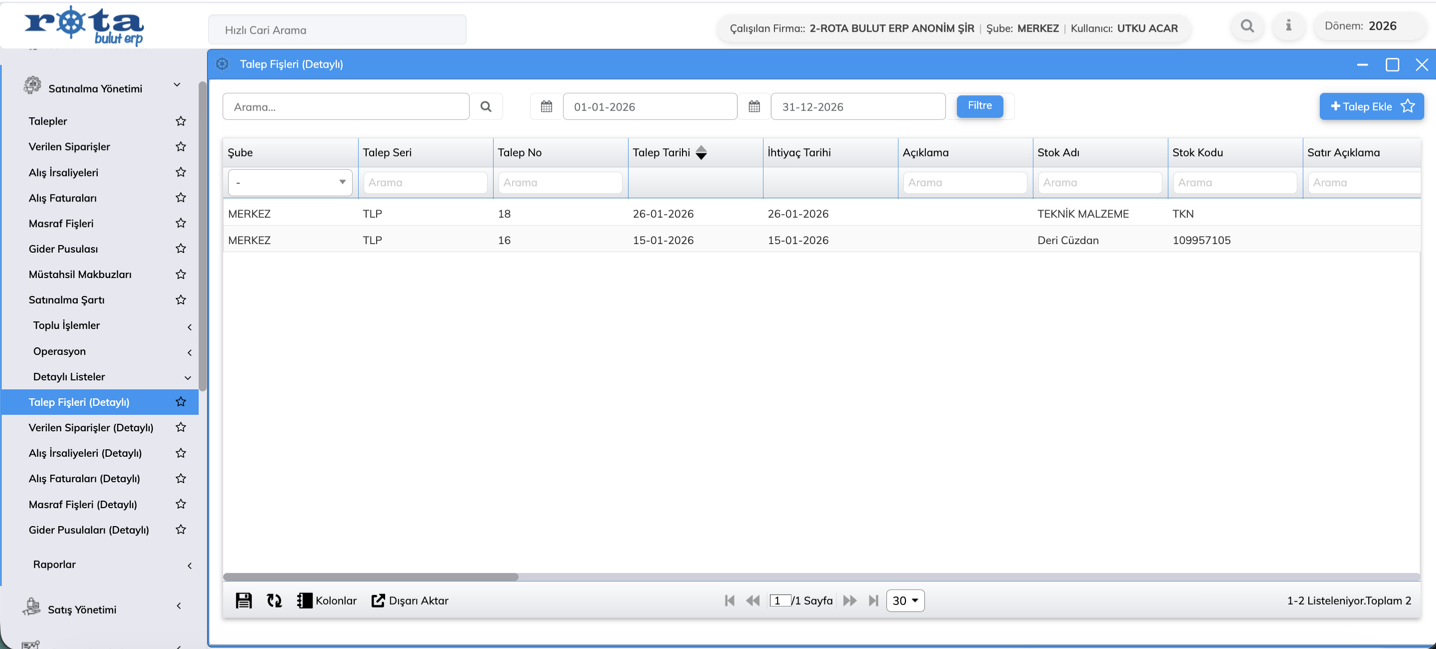This screenshot has width=1436, height=649.
Task: Click the grid's horizontal scrollbar
Action: (x=371, y=577)
